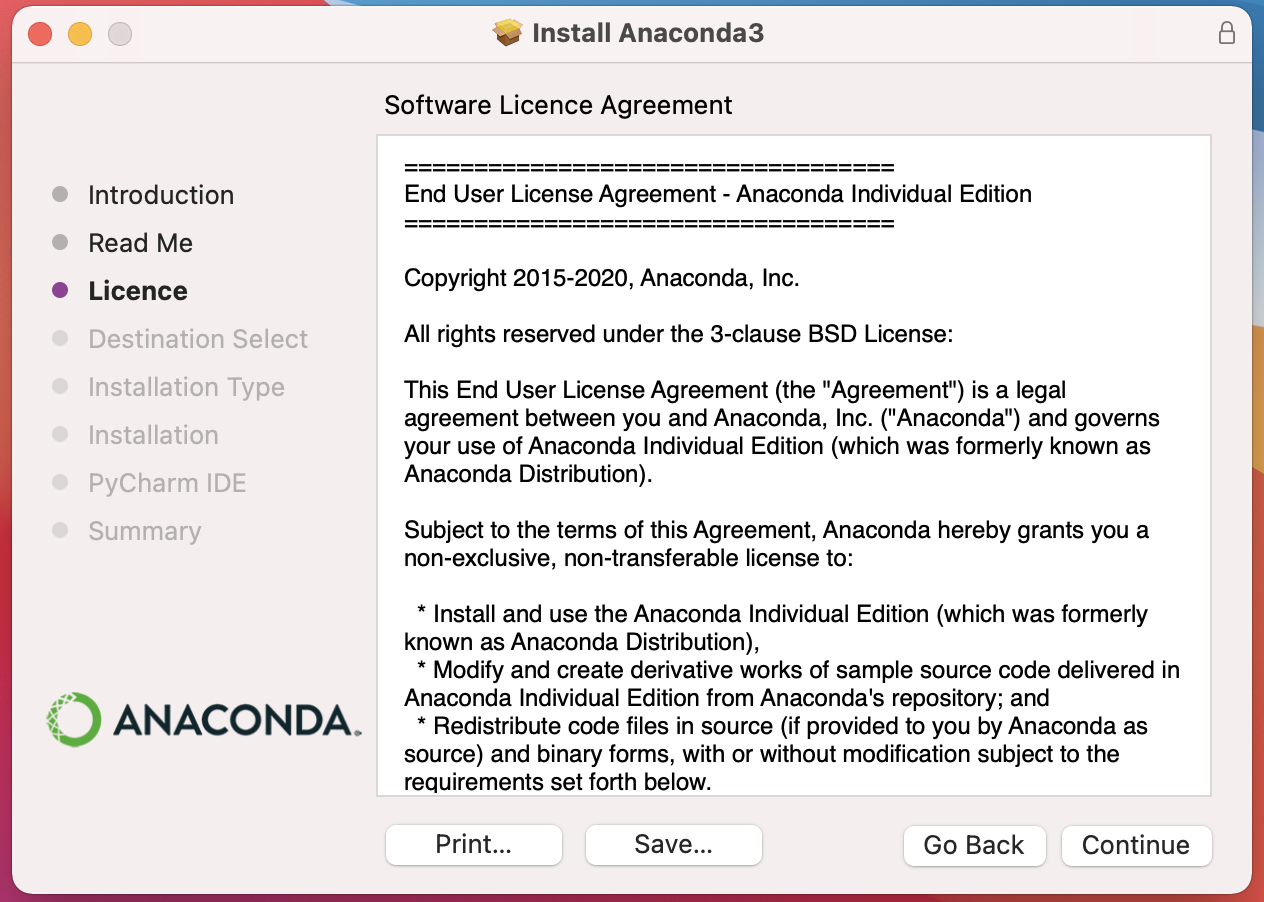Save the licence agreement
The height and width of the screenshot is (902, 1264).
click(673, 845)
